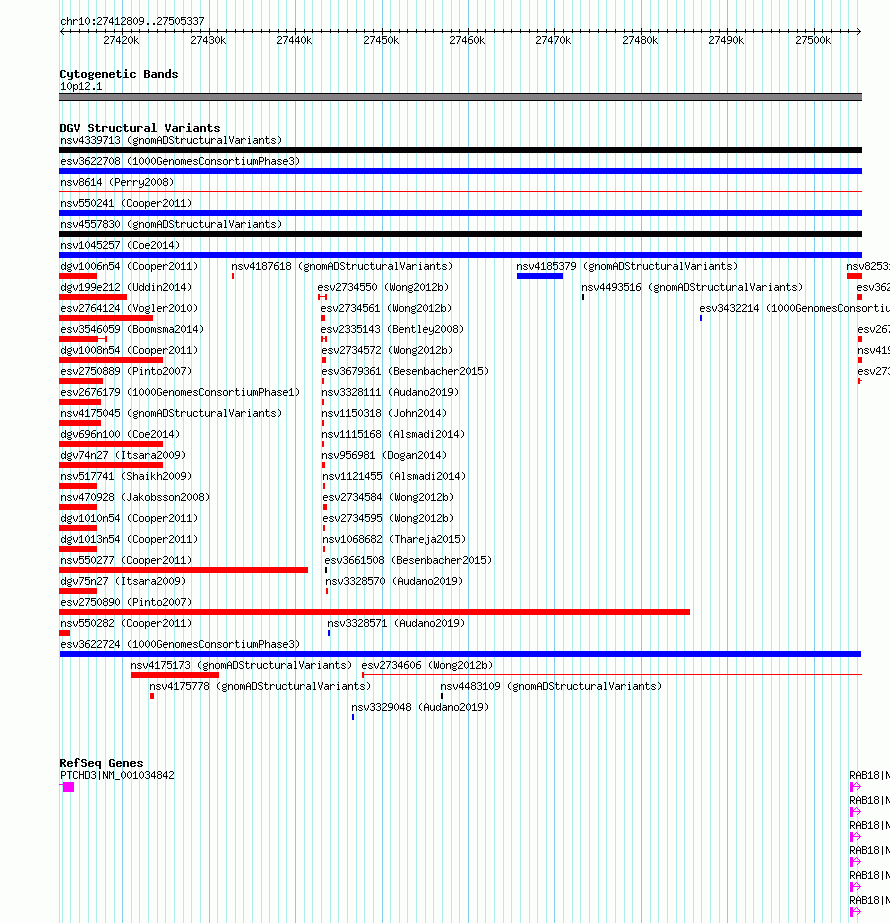Click the nsv4339713 gnomAD variant label
The width and height of the screenshot is (890, 923).
pyautogui.click(x=171, y=140)
